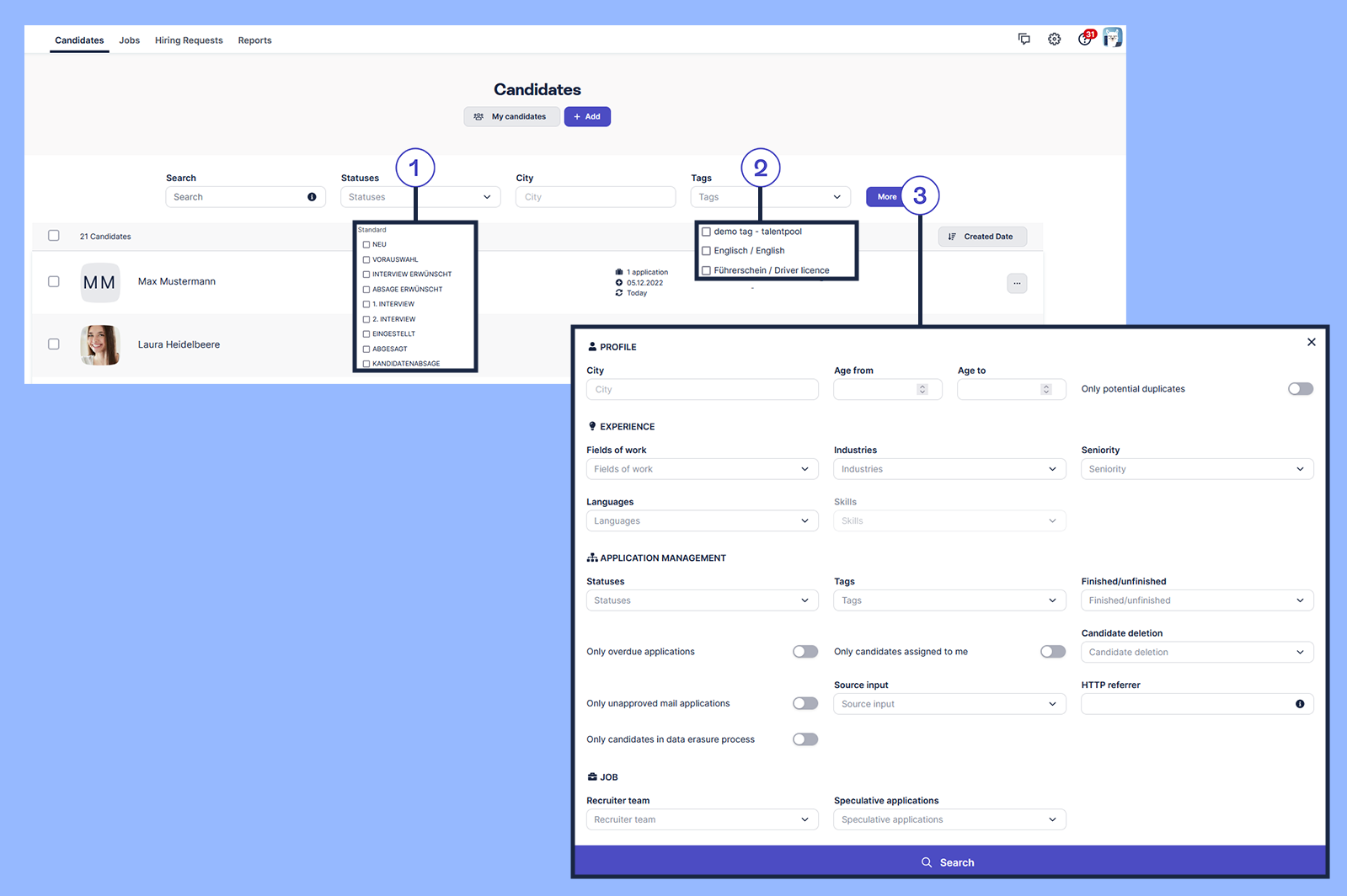Expand the Fields of work dropdown
The height and width of the screenshot is (896, 1347).
point(702,469)
